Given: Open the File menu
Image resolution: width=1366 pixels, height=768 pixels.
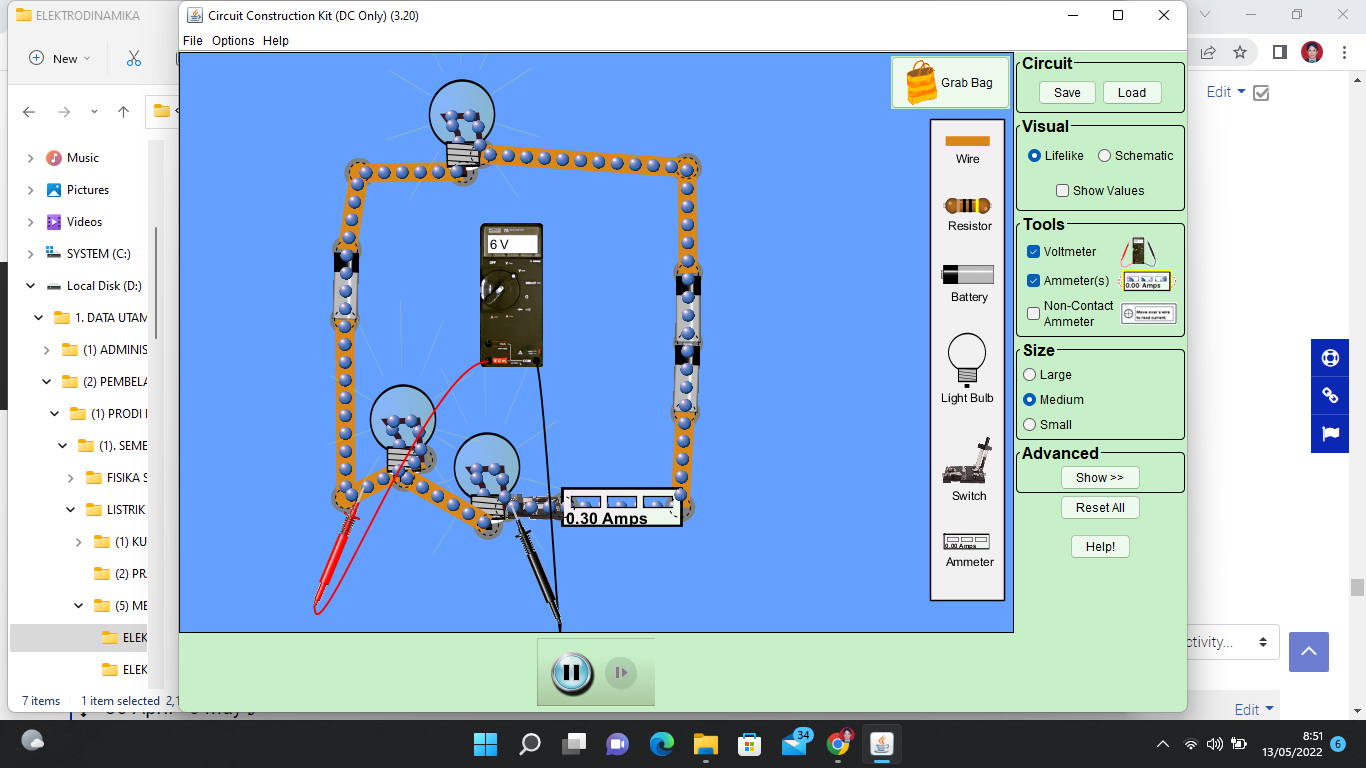Looking at the screenshot, I should [193, 41].
